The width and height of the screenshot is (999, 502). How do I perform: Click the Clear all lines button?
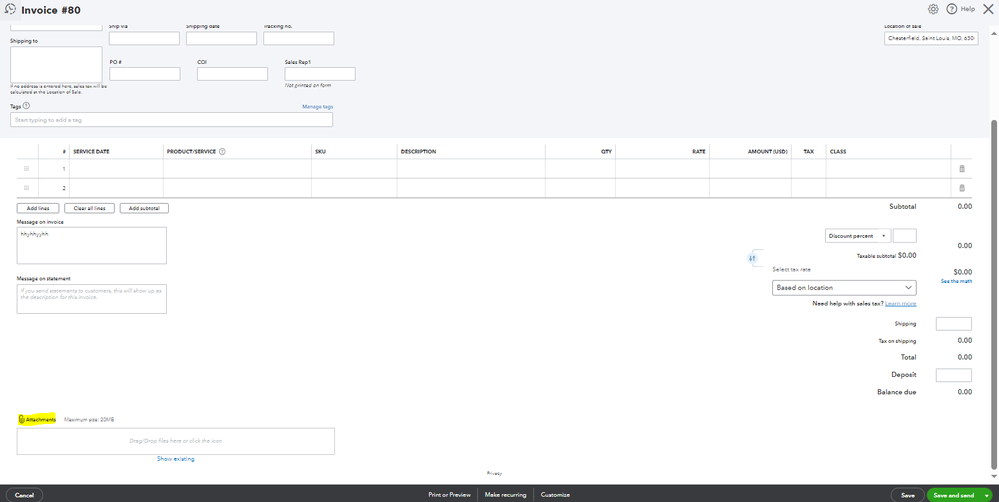[89, 208]
